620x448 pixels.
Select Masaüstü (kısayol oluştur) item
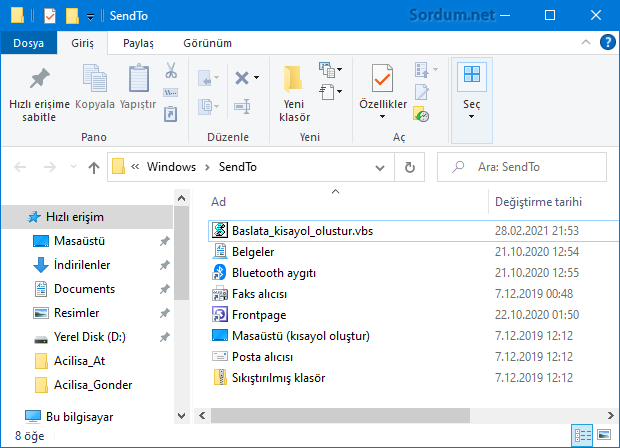pos(414,336)
